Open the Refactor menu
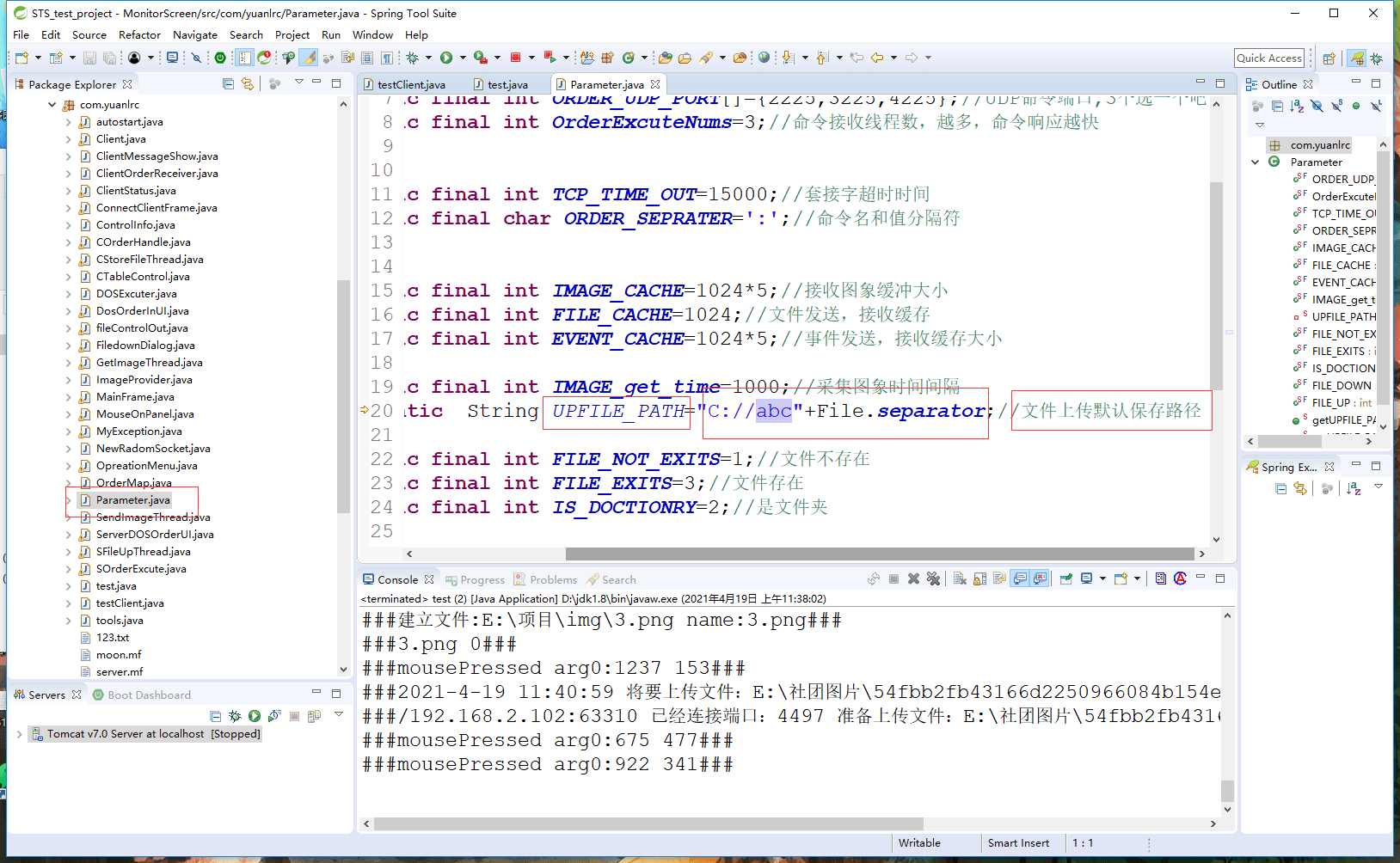The image size is (1400, 863). pyautogui.click(x=139, y=35)
